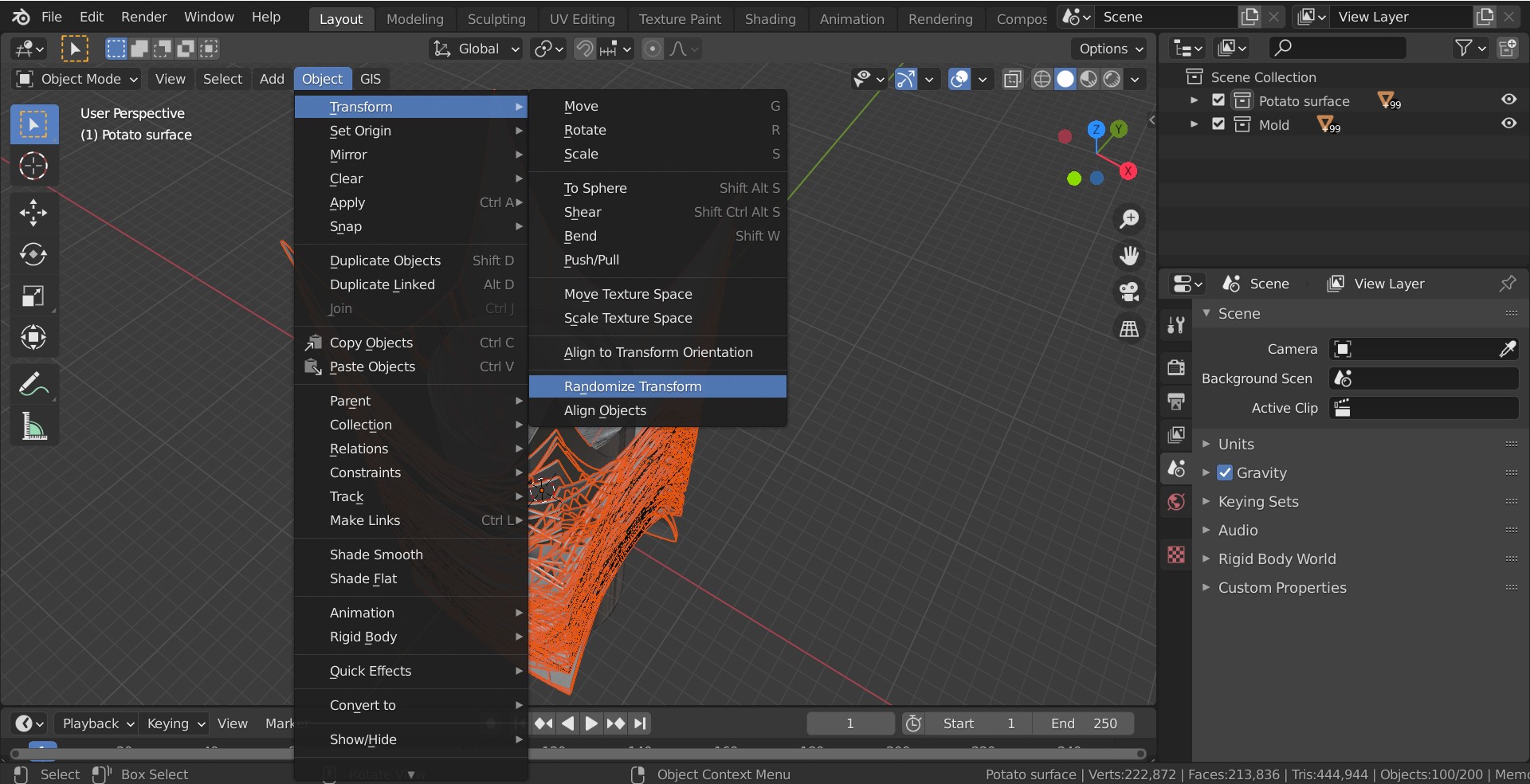The height and width of the screenshot is (784, 1530).
Task: Toggle perspective/orthographic grid view icon
Action: click(x=1129, y=328)
